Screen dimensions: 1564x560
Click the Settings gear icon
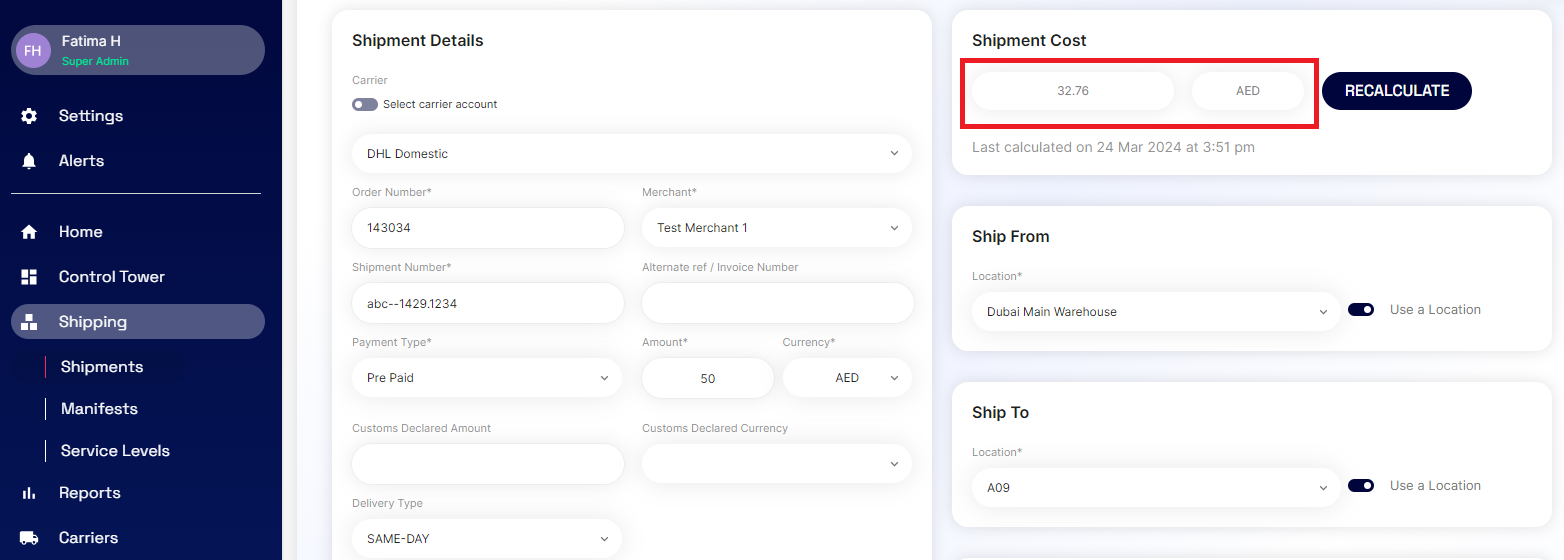tap(29, 116)
